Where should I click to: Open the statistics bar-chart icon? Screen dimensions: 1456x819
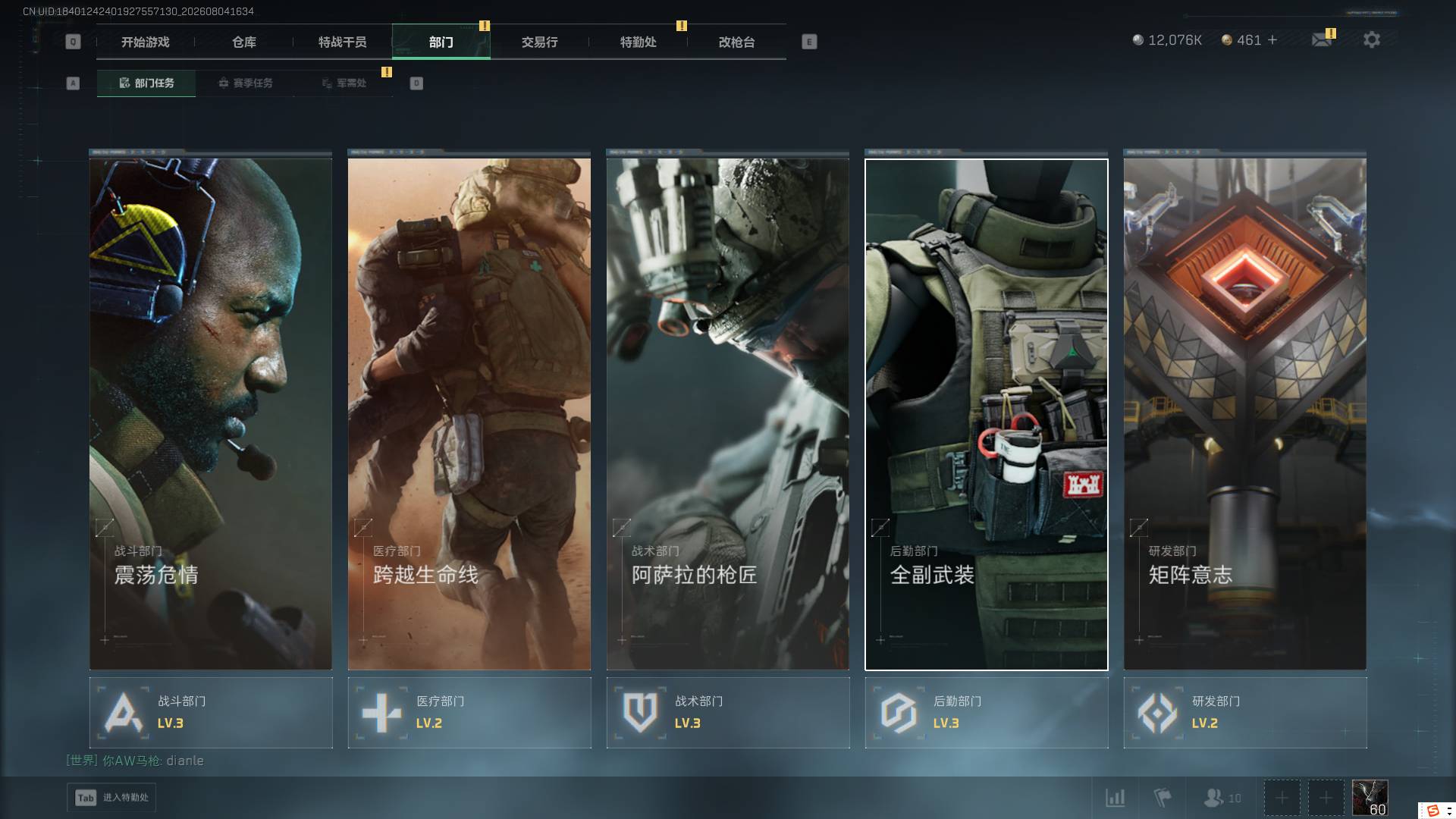click(x=1115, y=798)
